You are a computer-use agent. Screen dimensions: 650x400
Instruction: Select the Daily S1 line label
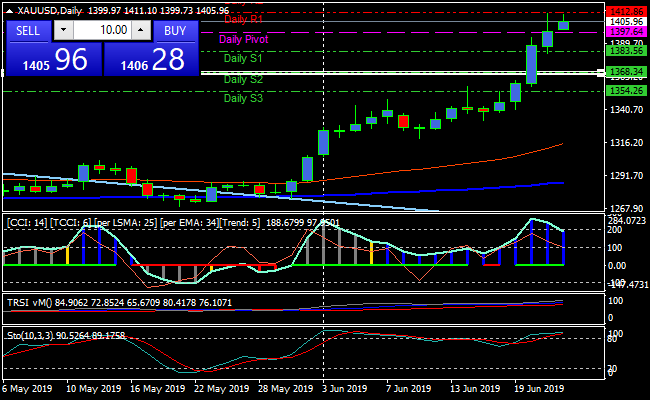coord(244,59)
